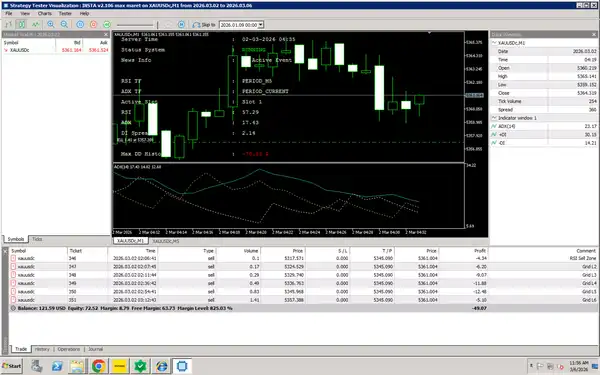This screenshot has width=600, height=375.
Task: Open the Trade tab
Action: (x=21, y=349)
